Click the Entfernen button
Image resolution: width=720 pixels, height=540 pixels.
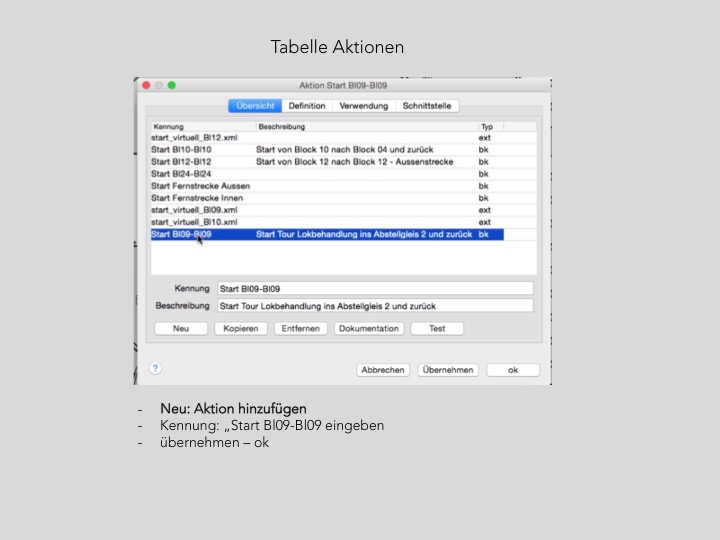300,328
